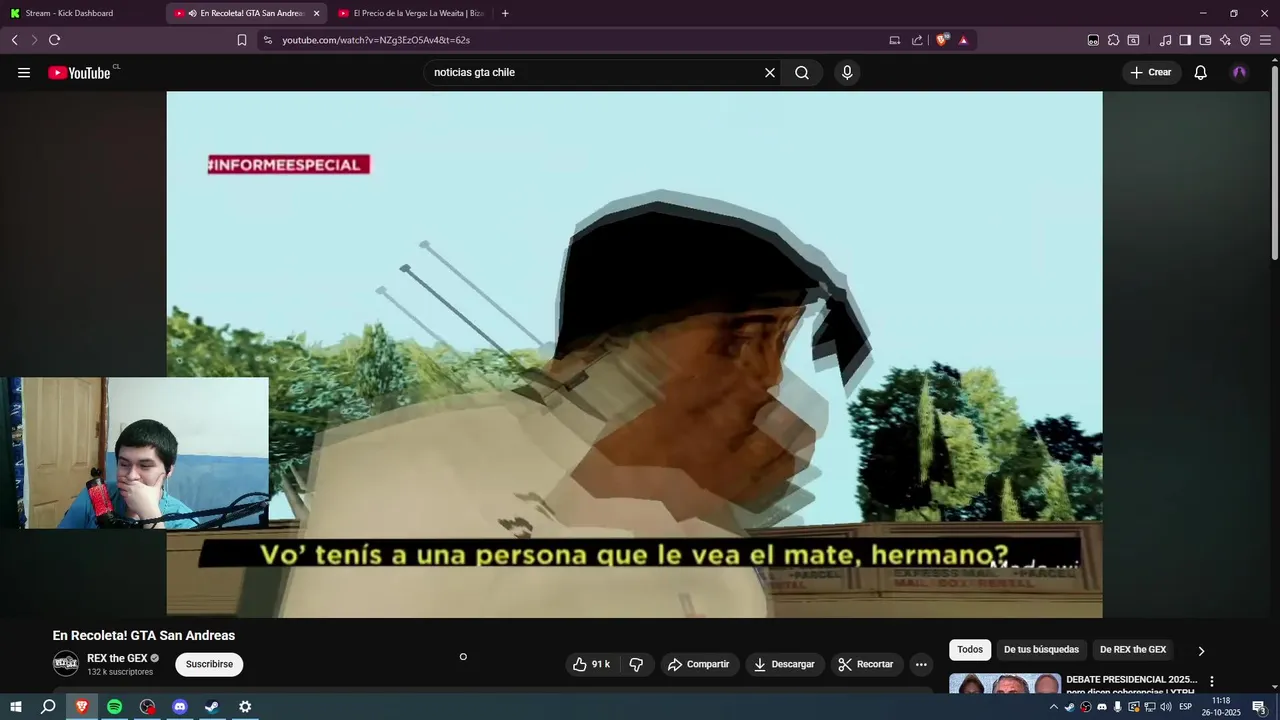Like the video with 91 k

[x=592, y=664]
